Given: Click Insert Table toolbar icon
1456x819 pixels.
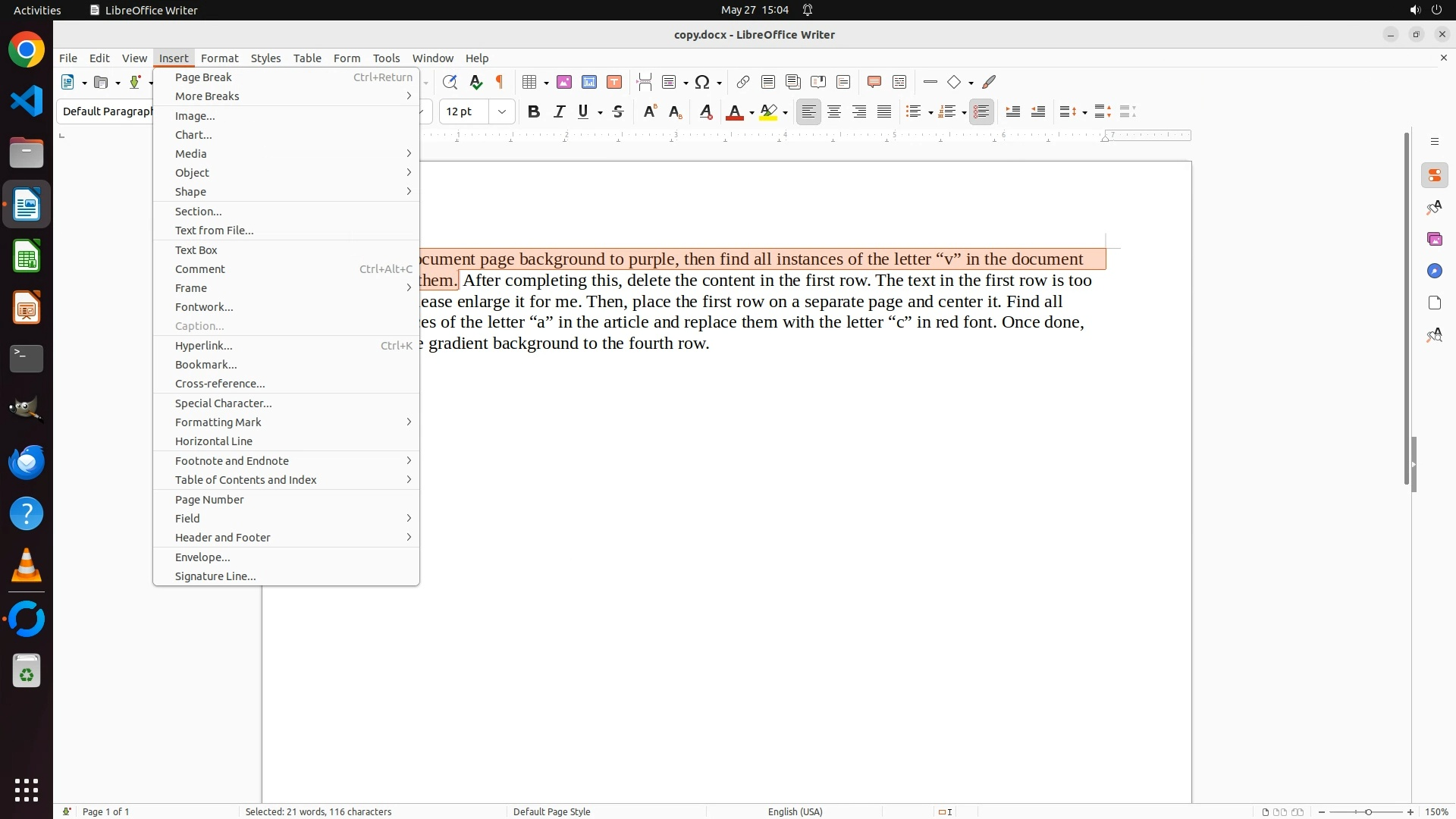Looking at the screenshot, I should point(530,82).
